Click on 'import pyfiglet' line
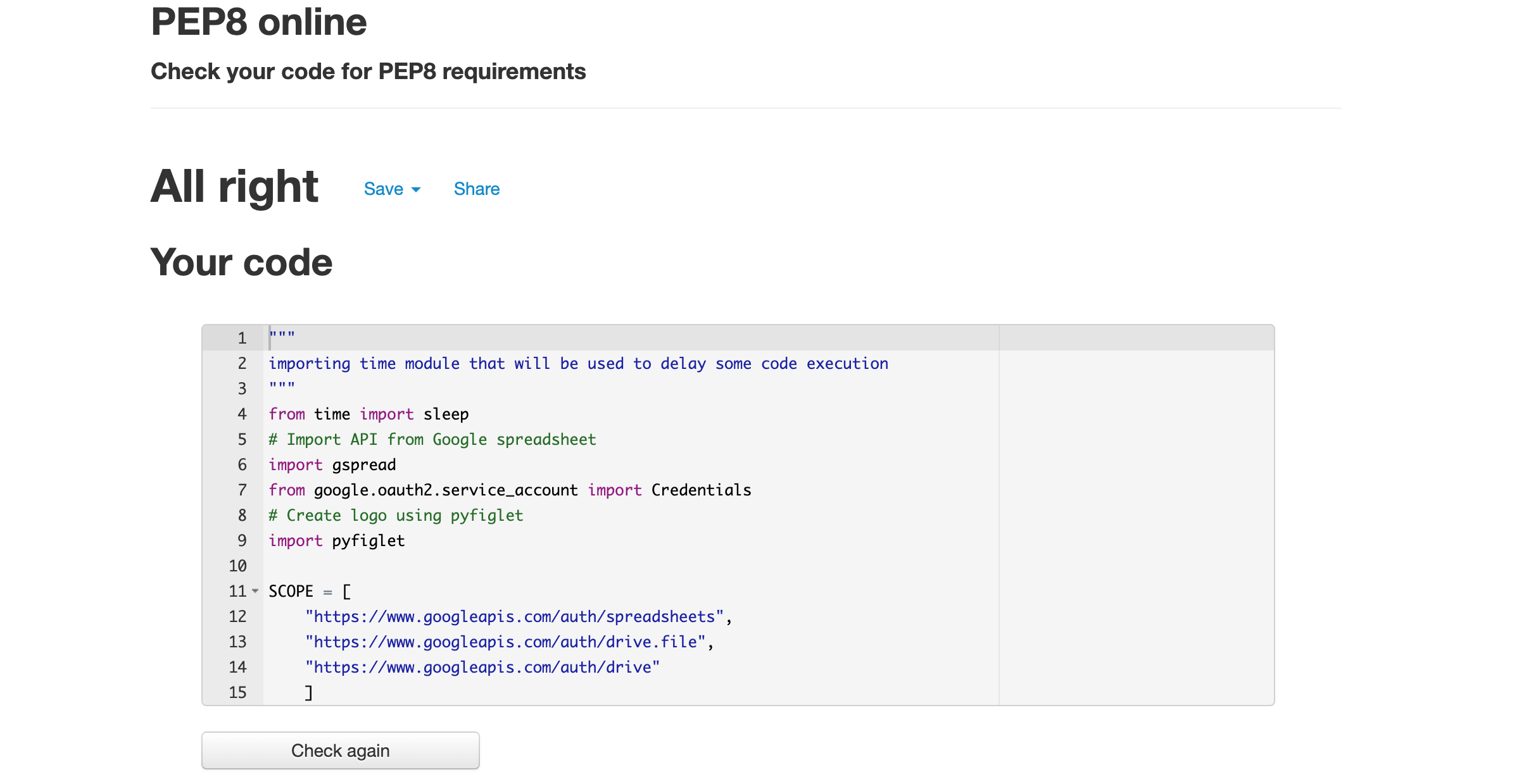Screen dimensions: 1531x784 click(x=336, y=541)
